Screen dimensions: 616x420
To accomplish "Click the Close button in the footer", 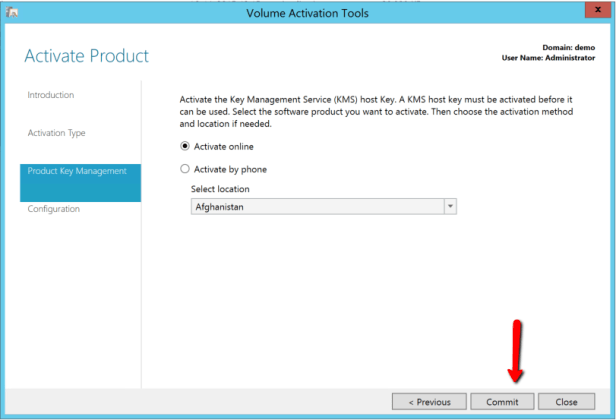I will [566, 401].
